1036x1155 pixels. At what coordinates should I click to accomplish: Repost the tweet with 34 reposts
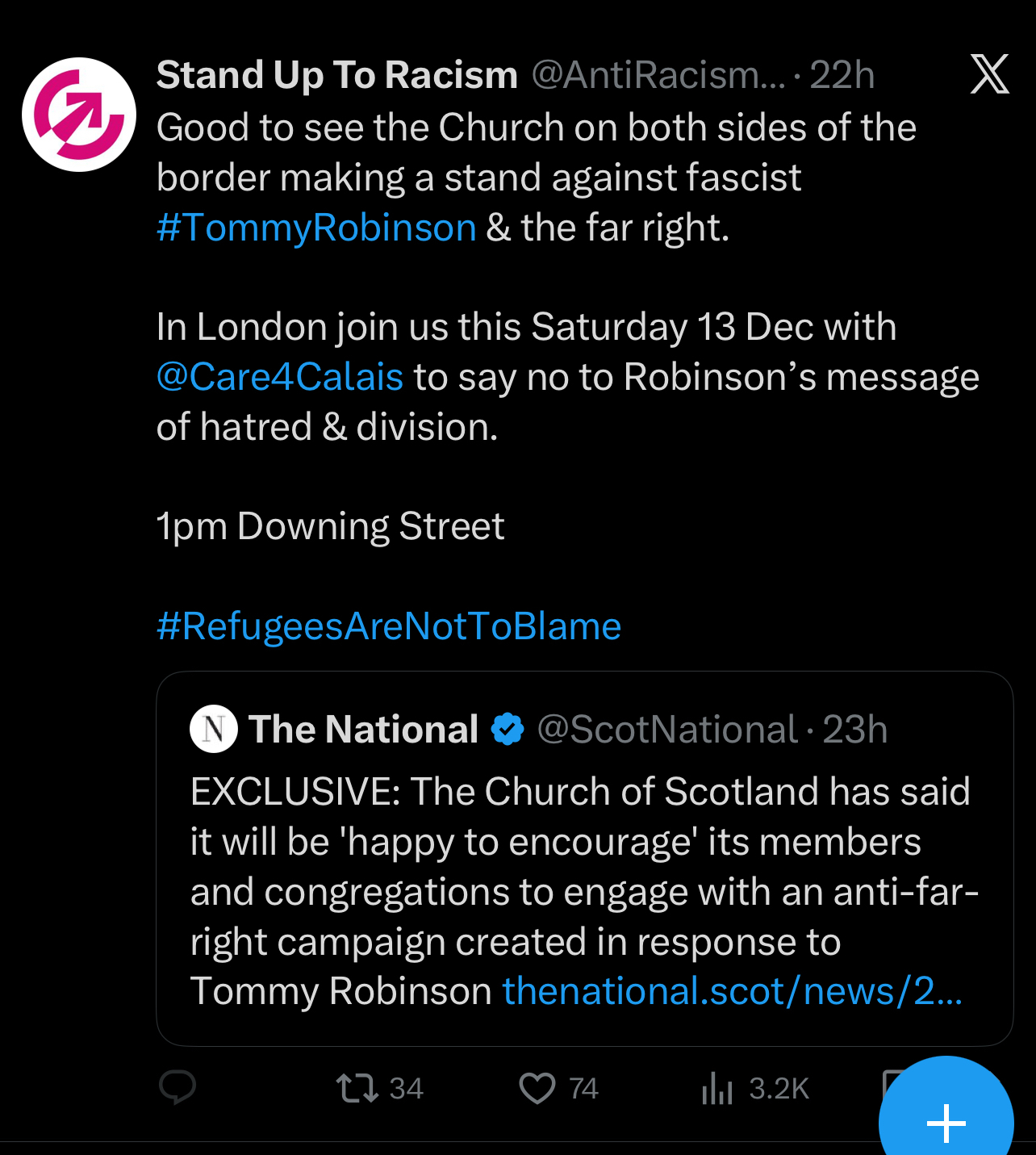(357, 1087)
